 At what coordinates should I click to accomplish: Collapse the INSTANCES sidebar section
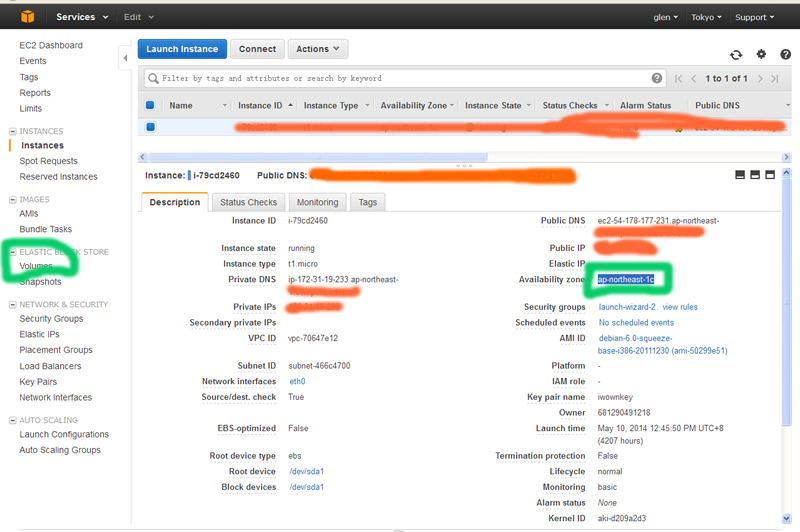coord(13,131)
